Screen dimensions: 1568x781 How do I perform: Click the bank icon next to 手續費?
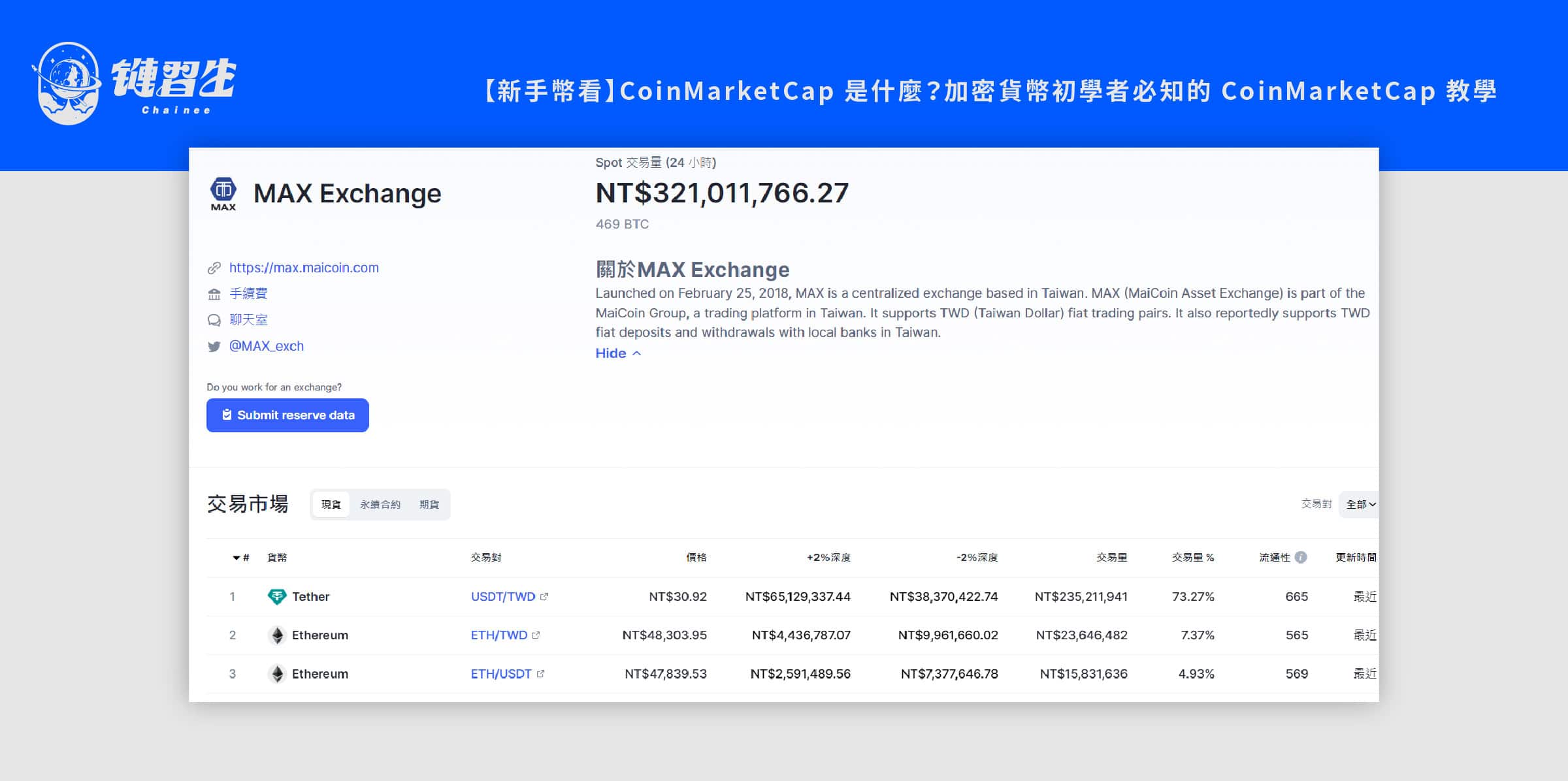(x=214, y=294)
